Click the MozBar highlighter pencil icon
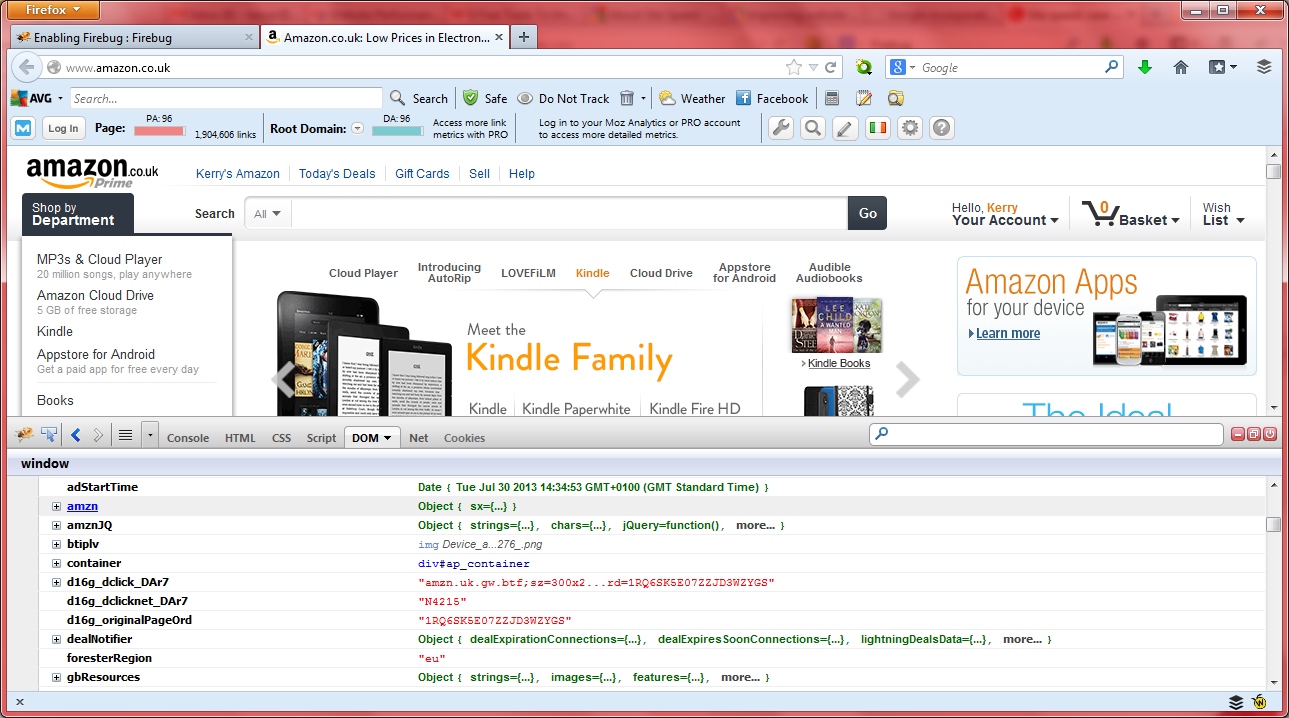The image size is (1289, 718). tap(845, 128)
